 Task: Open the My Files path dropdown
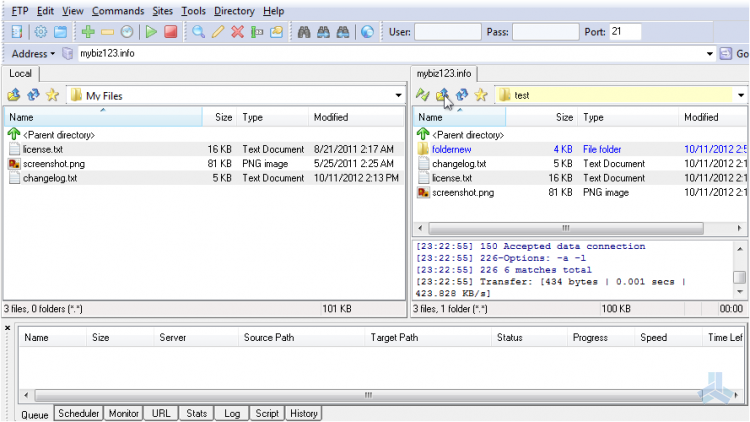click(x=398, y=95)
